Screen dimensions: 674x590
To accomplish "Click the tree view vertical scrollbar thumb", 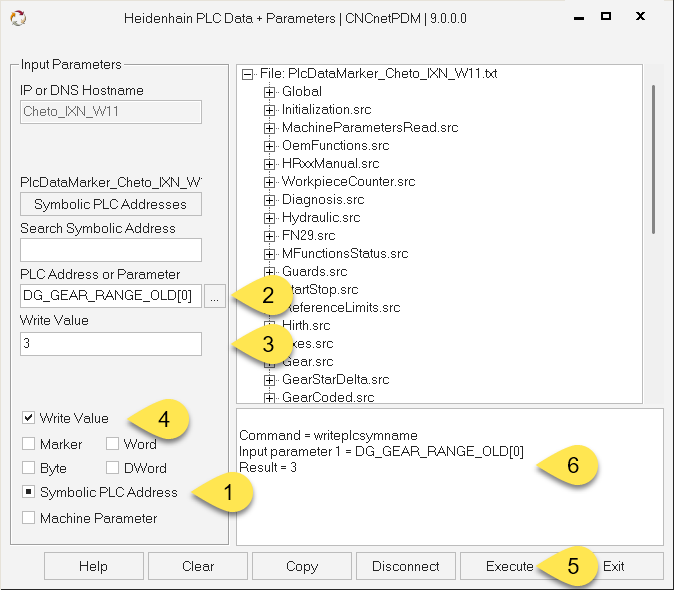I will click(x=653, y=159).
